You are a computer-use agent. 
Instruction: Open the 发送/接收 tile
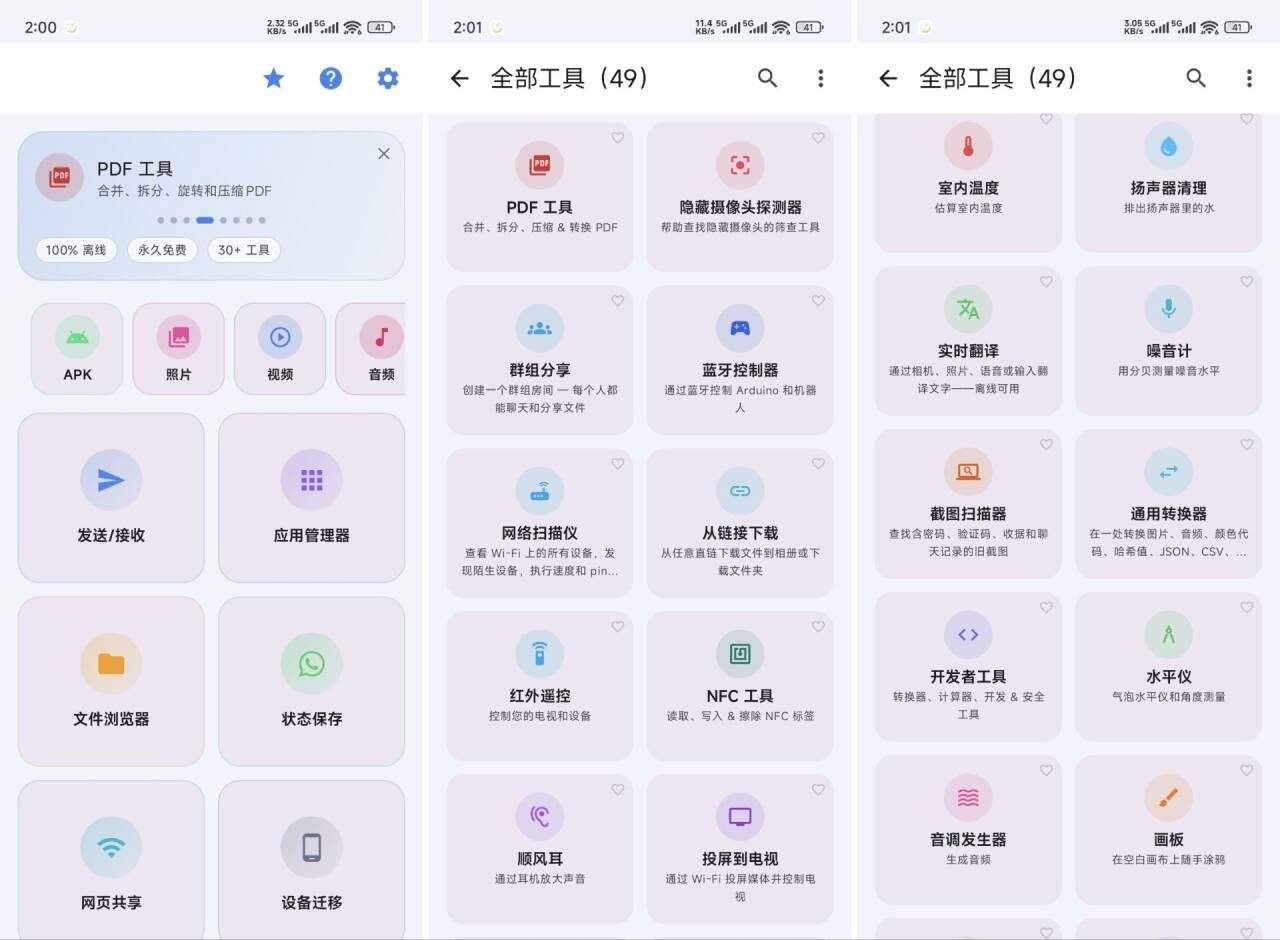coord(111,498)
